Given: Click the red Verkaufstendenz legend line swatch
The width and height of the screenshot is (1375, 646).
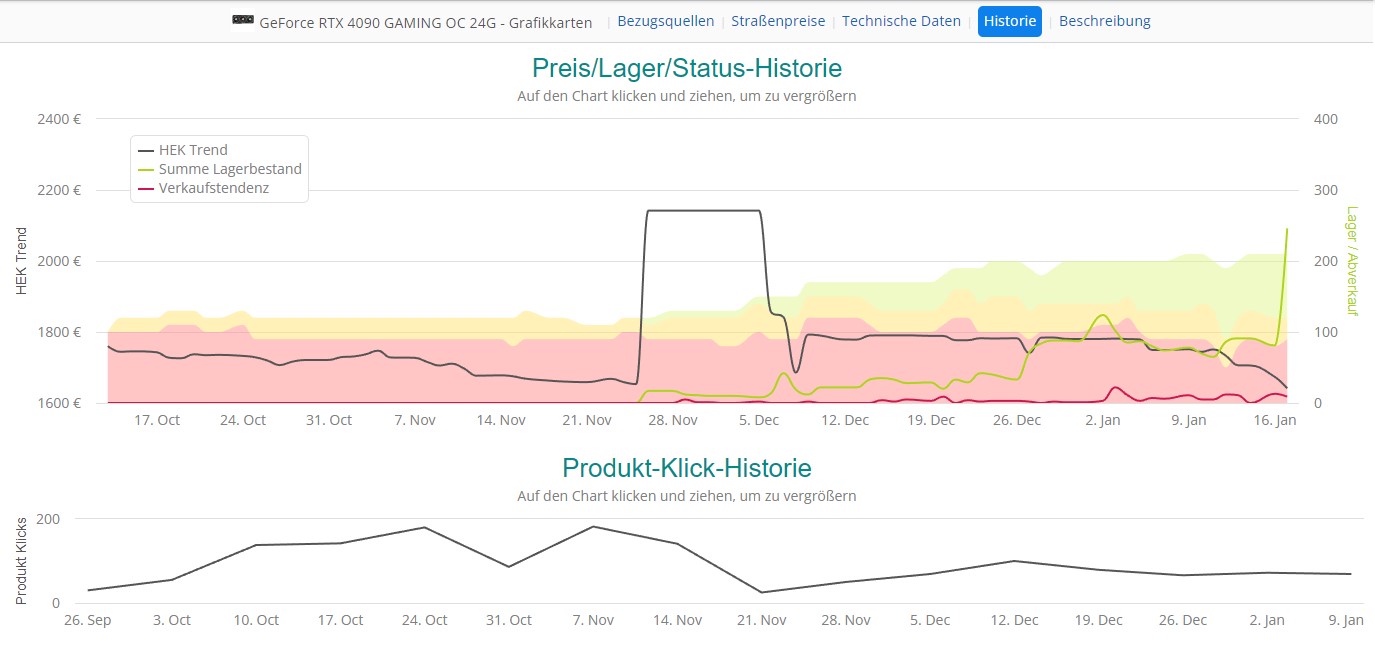Looking at the screenshot, I should tap(146, 188).
